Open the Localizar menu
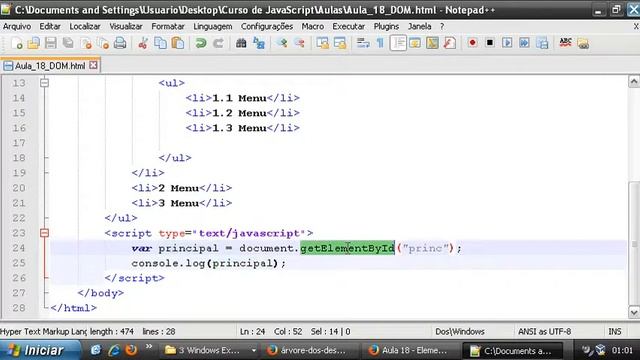Viewport: 640px width, 360px height. [x=84, y=27]
